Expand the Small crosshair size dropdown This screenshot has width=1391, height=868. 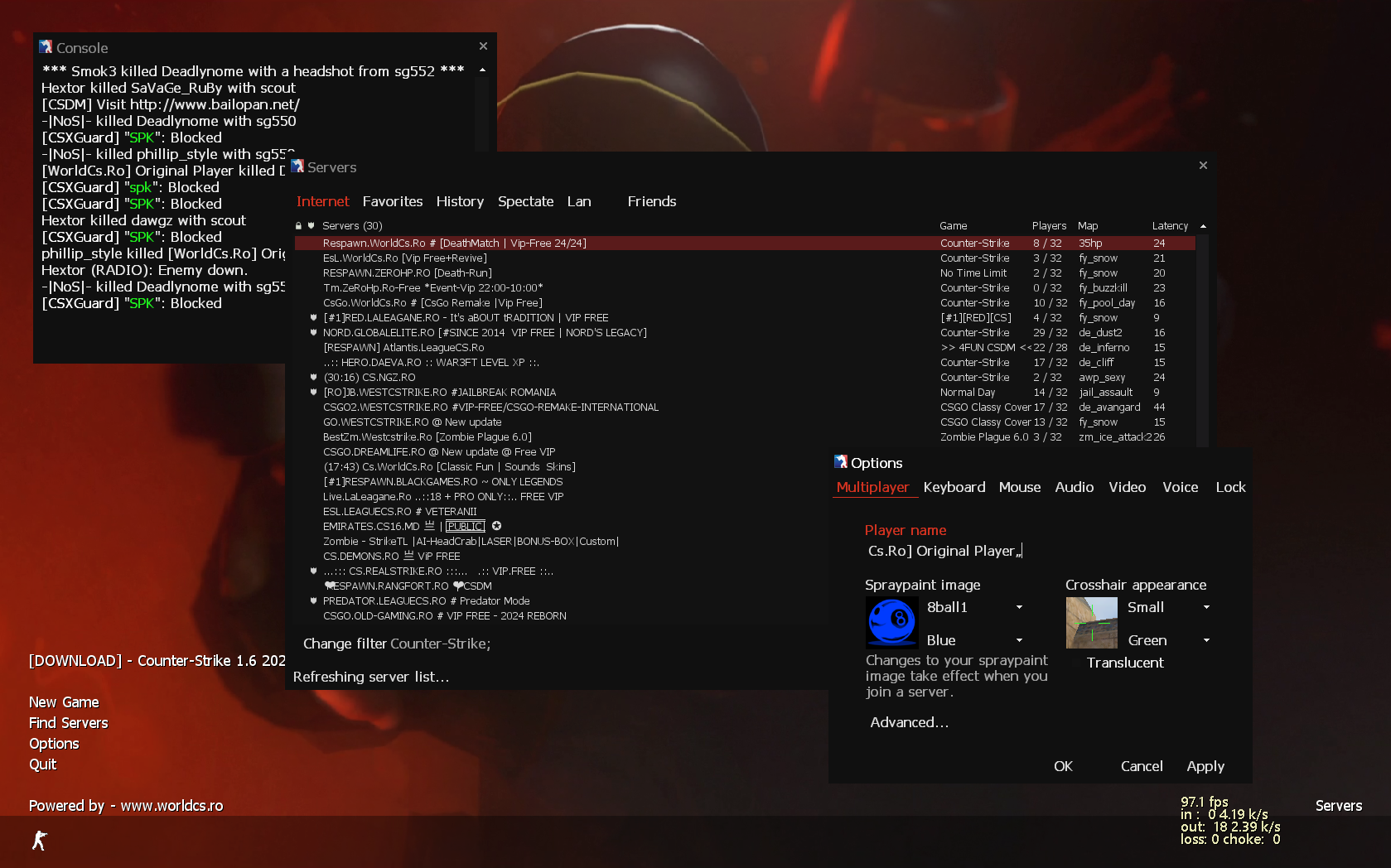pos(1206,607)
